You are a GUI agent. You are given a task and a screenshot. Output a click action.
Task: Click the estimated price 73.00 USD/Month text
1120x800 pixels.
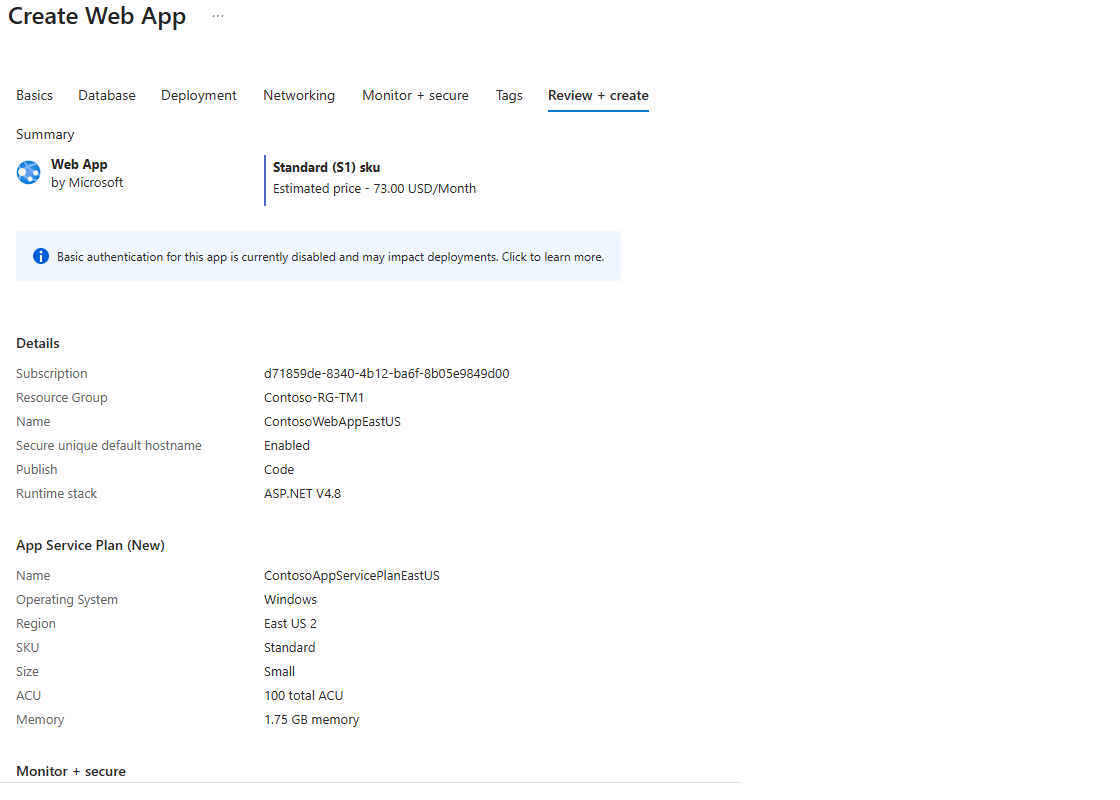coord(374,189)
